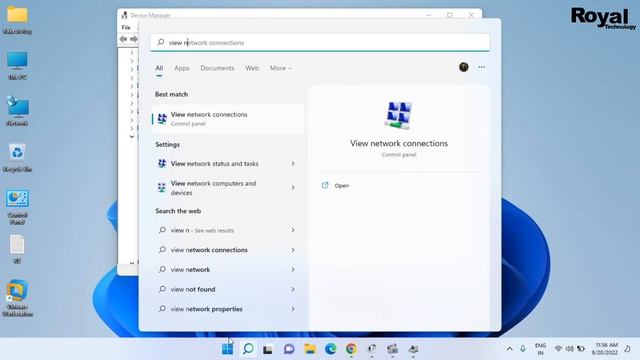Open the View network connections best match result
Screen dimensions: 640x360
pyautogui.click(x=228, y=119)
